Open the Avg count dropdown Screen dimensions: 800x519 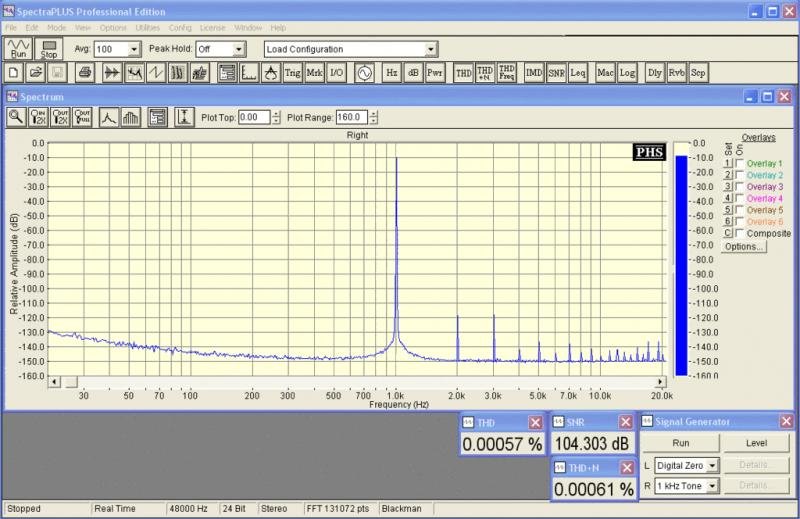point(135,49)
